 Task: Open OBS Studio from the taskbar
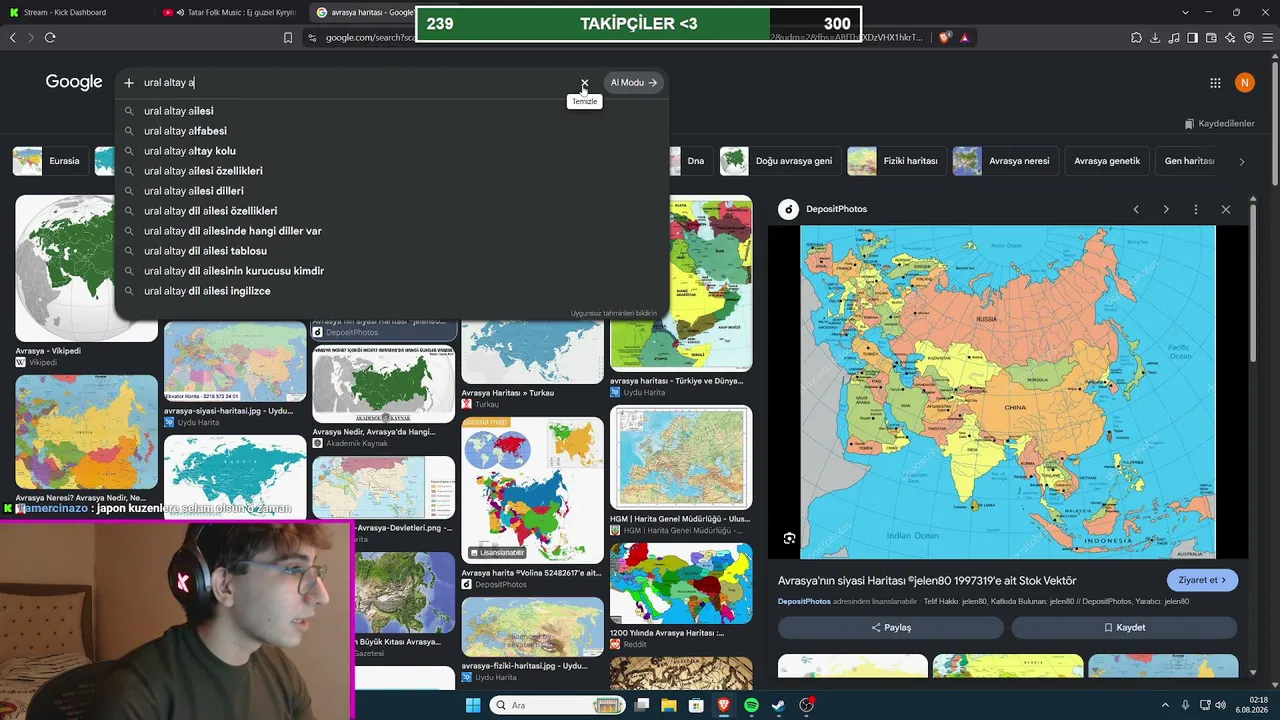806,706
